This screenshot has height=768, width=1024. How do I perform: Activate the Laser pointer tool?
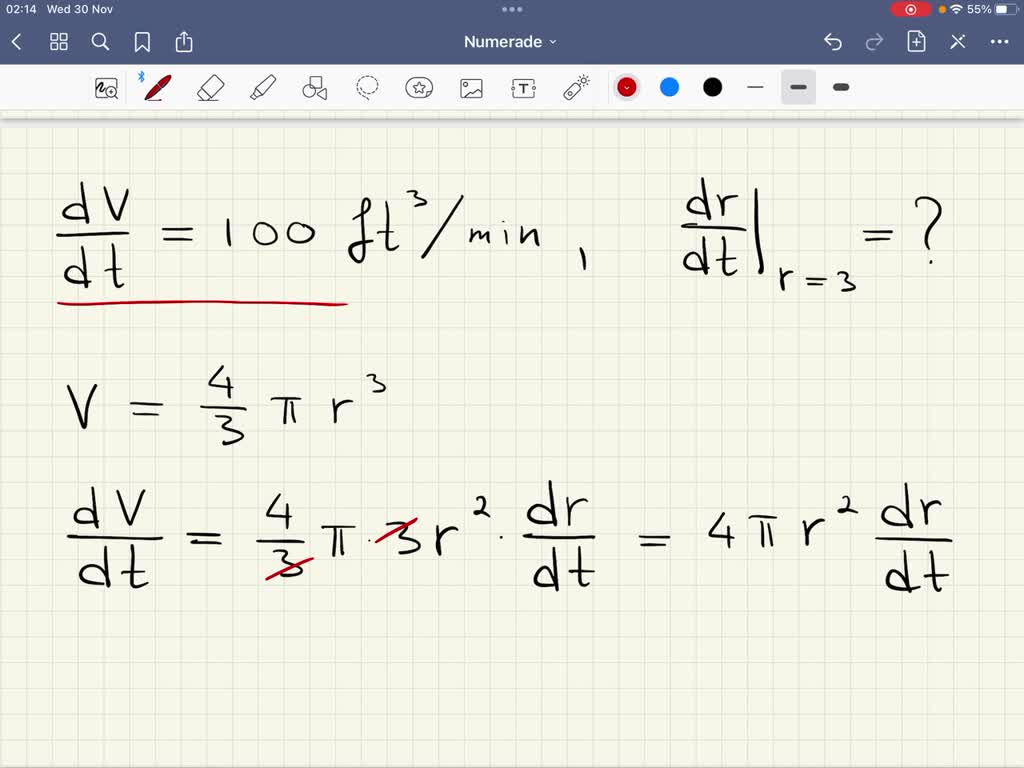576,88
